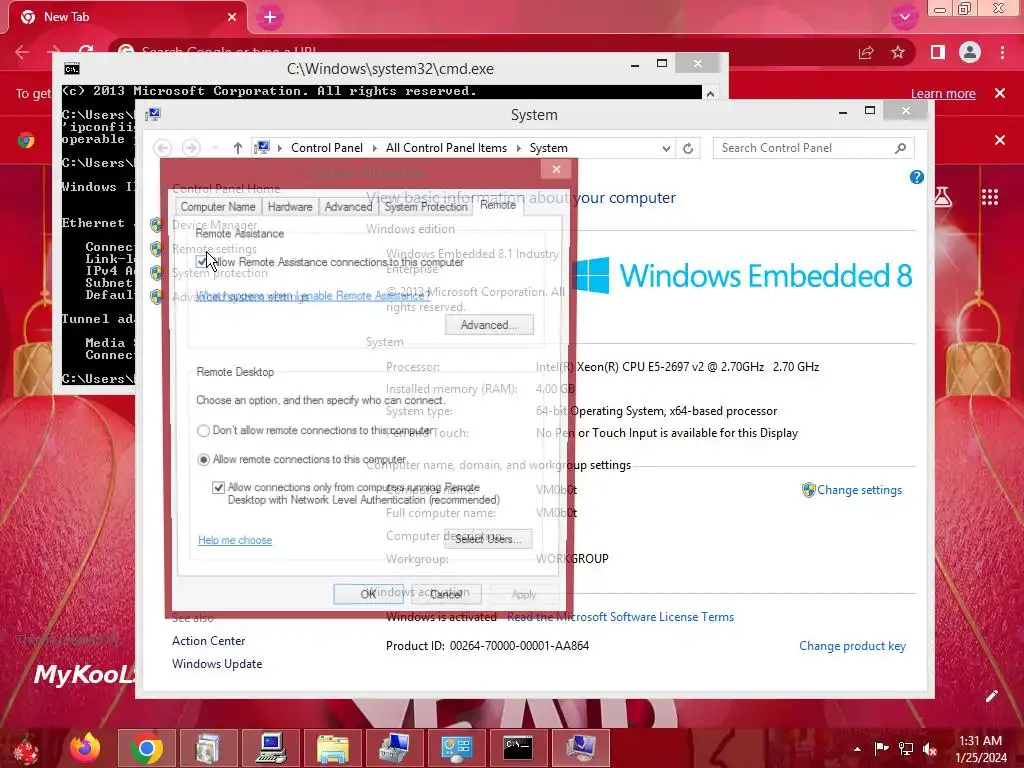This screenshot has height=768, width=1024.
Task: Open Search Labs flask icon
Action: click(942, 197)
